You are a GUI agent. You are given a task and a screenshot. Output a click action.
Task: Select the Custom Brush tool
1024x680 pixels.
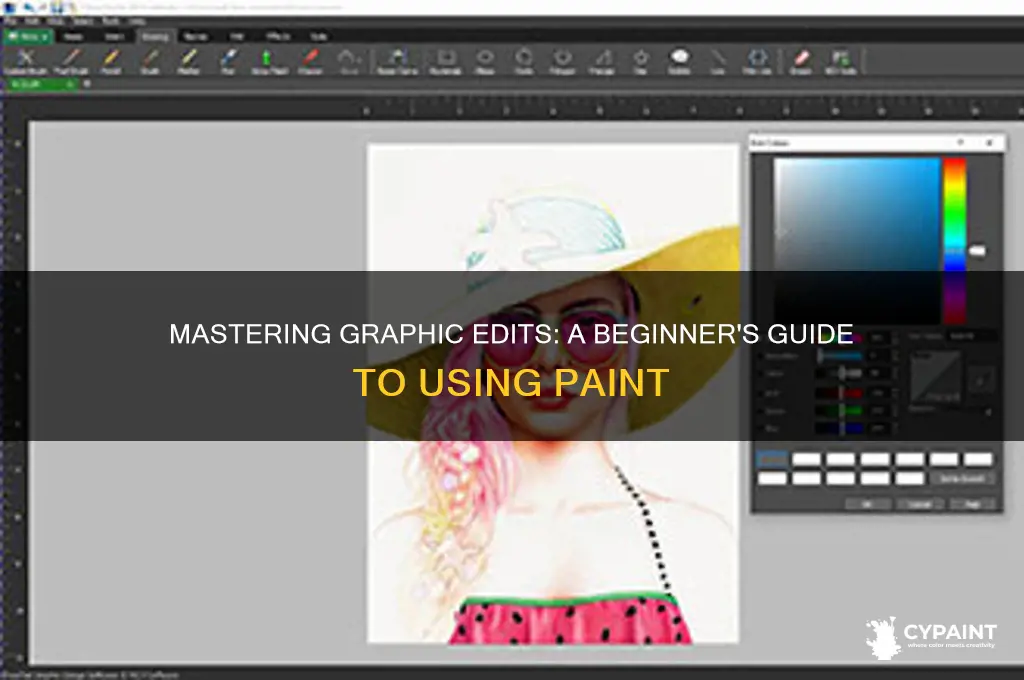[26, 62]
